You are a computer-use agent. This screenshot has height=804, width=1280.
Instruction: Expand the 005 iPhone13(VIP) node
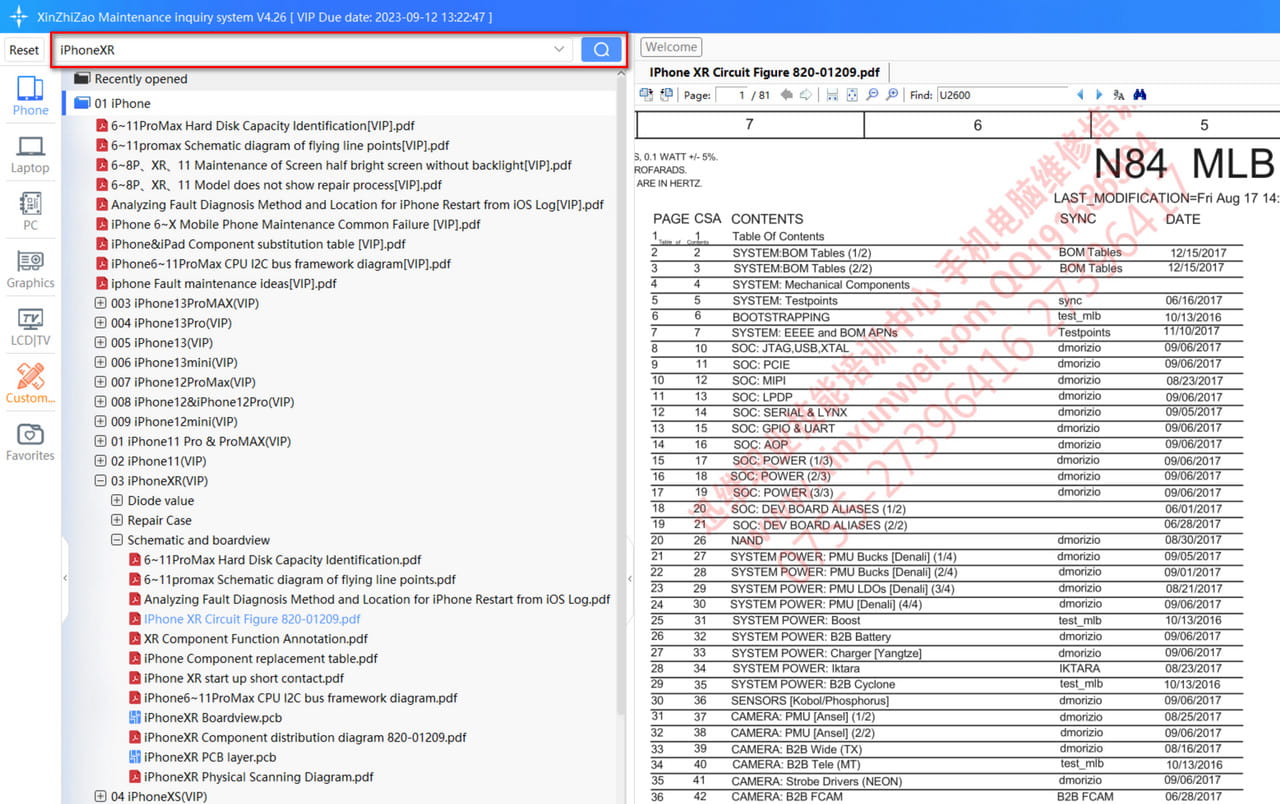100,343
